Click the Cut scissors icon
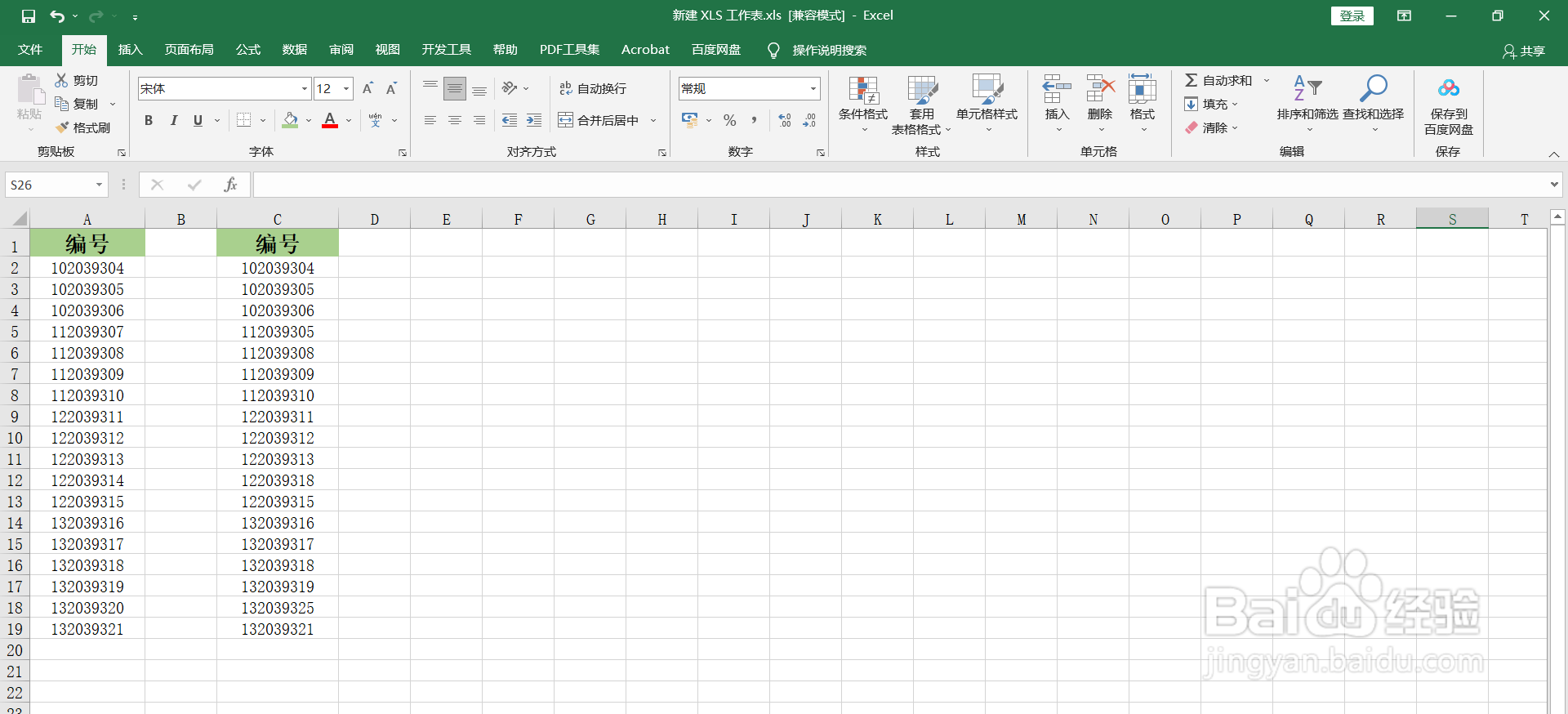Viewport: 1568px width, 714px height. coord(61,80)
